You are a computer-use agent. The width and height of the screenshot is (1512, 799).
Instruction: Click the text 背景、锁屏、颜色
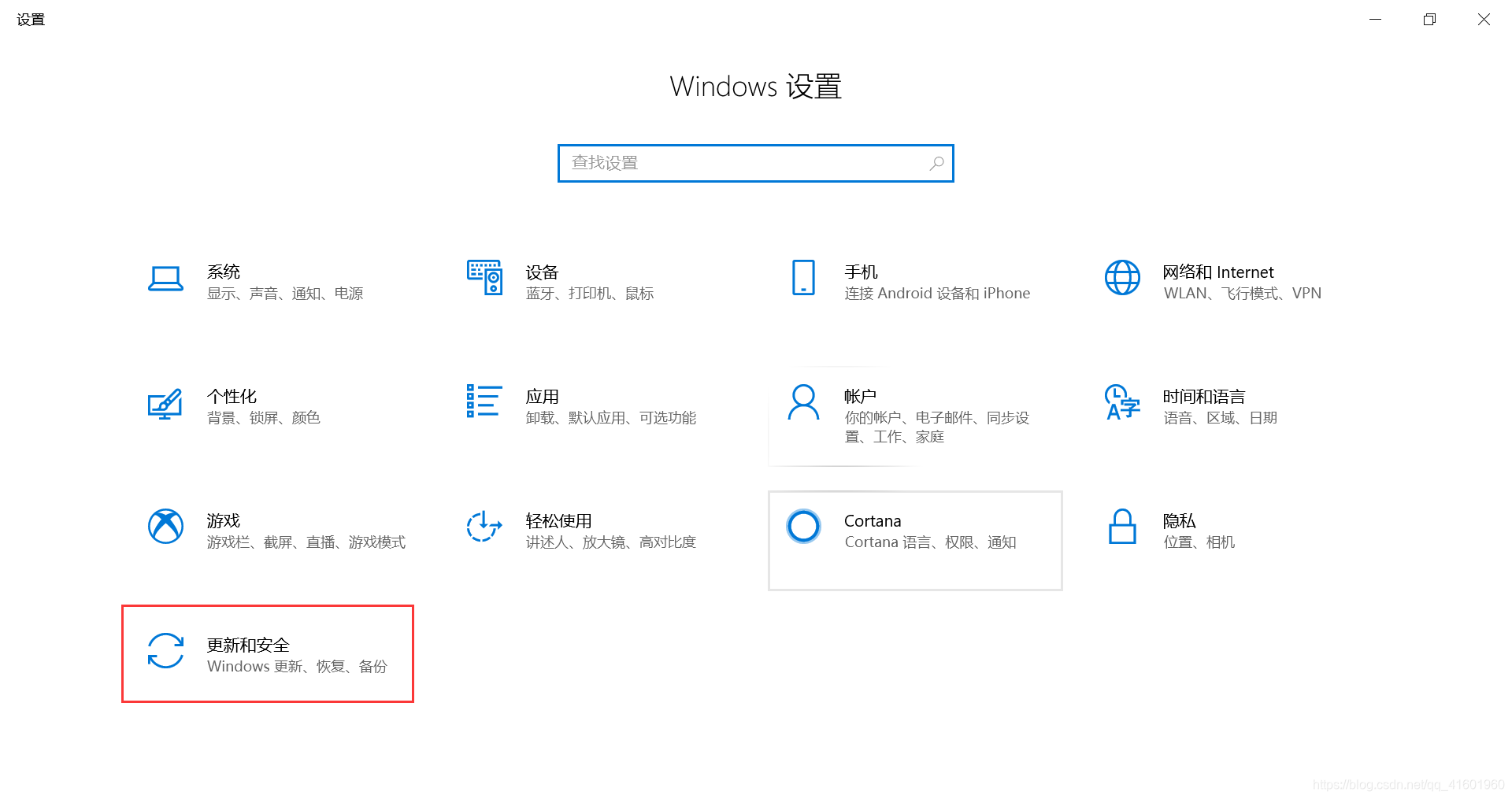(x=264, y=417)
